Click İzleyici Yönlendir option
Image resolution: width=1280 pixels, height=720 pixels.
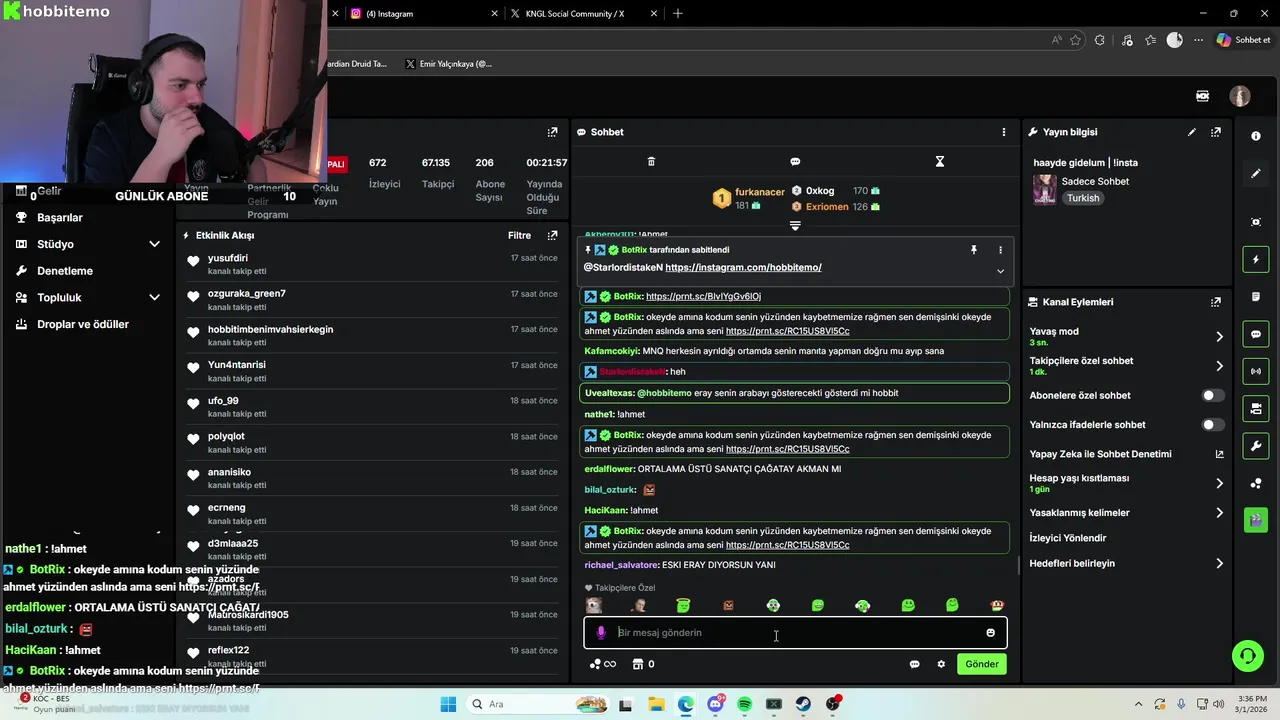click(1068, 538)
